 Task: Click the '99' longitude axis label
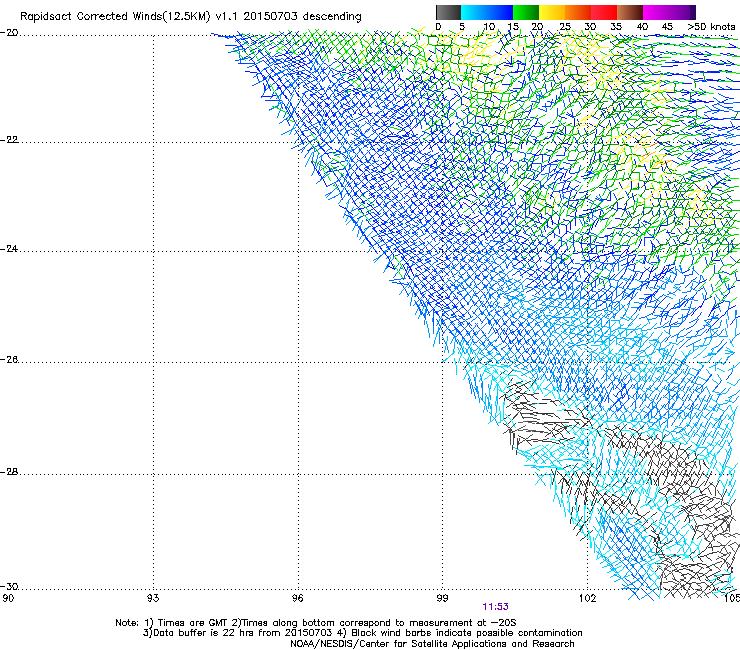tap(442, 598)
